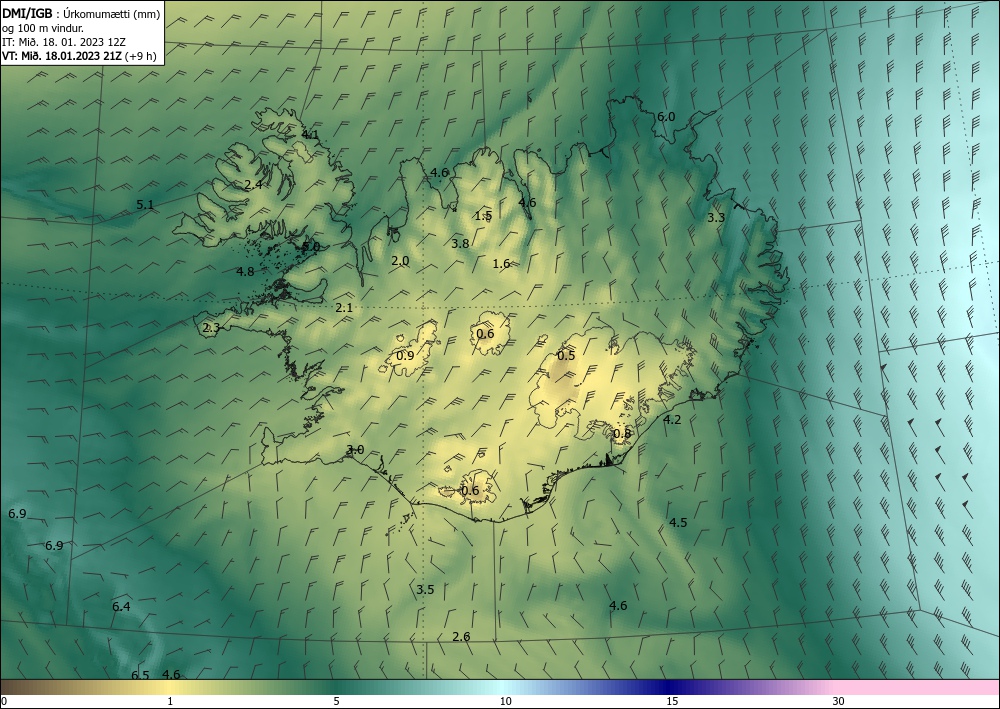
Task: Select the 'og 100 m vindur.' legend line
Action: coord(43,28)
